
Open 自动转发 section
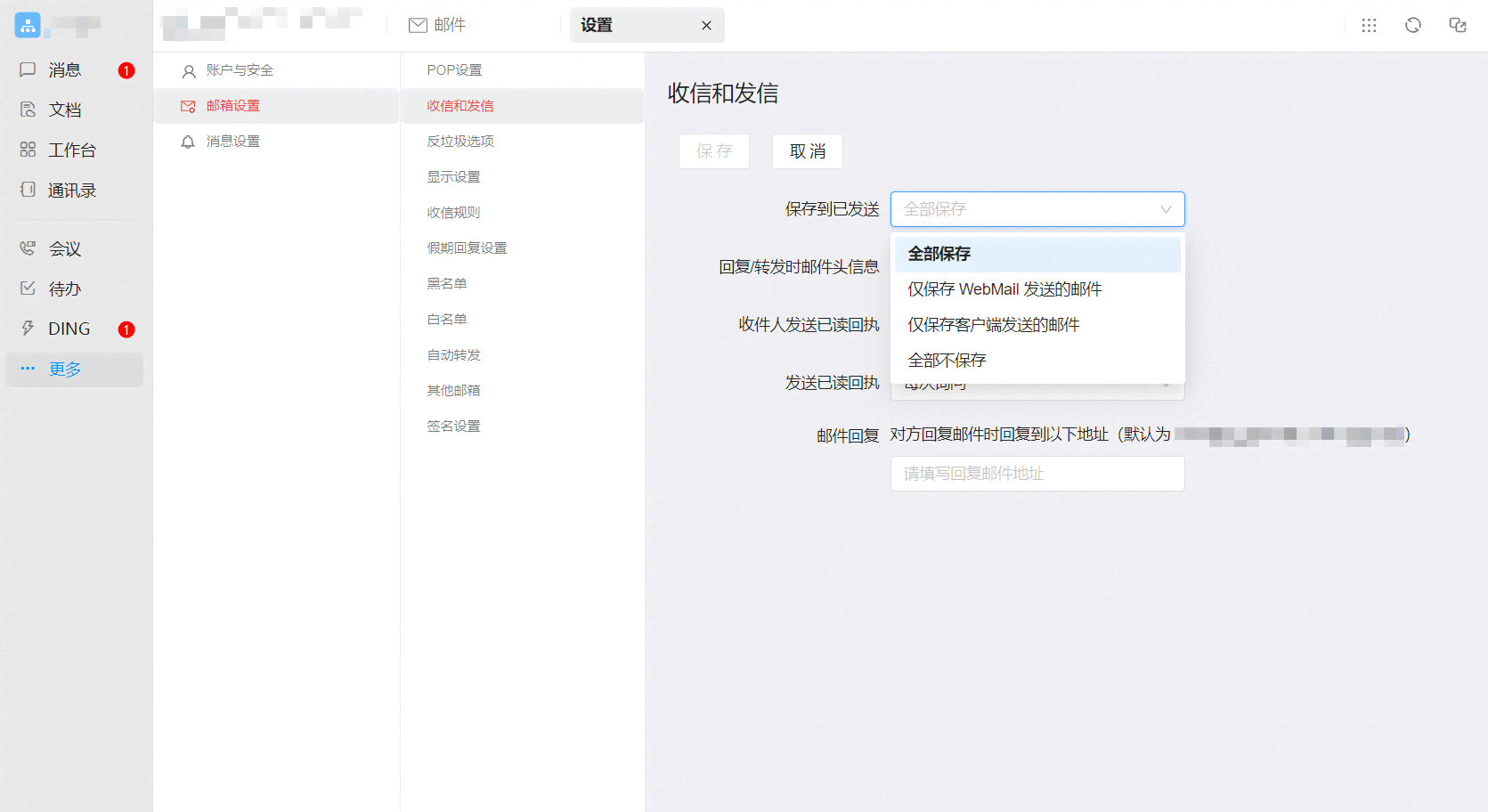[522, 355]
